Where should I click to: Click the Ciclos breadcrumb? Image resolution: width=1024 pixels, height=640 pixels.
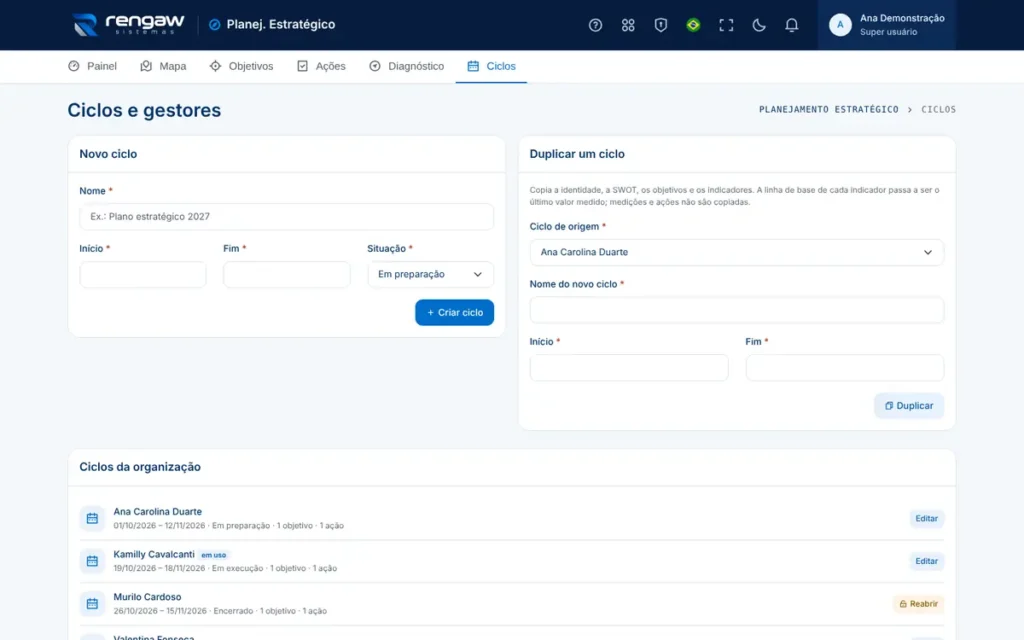(x=938, y=110)
